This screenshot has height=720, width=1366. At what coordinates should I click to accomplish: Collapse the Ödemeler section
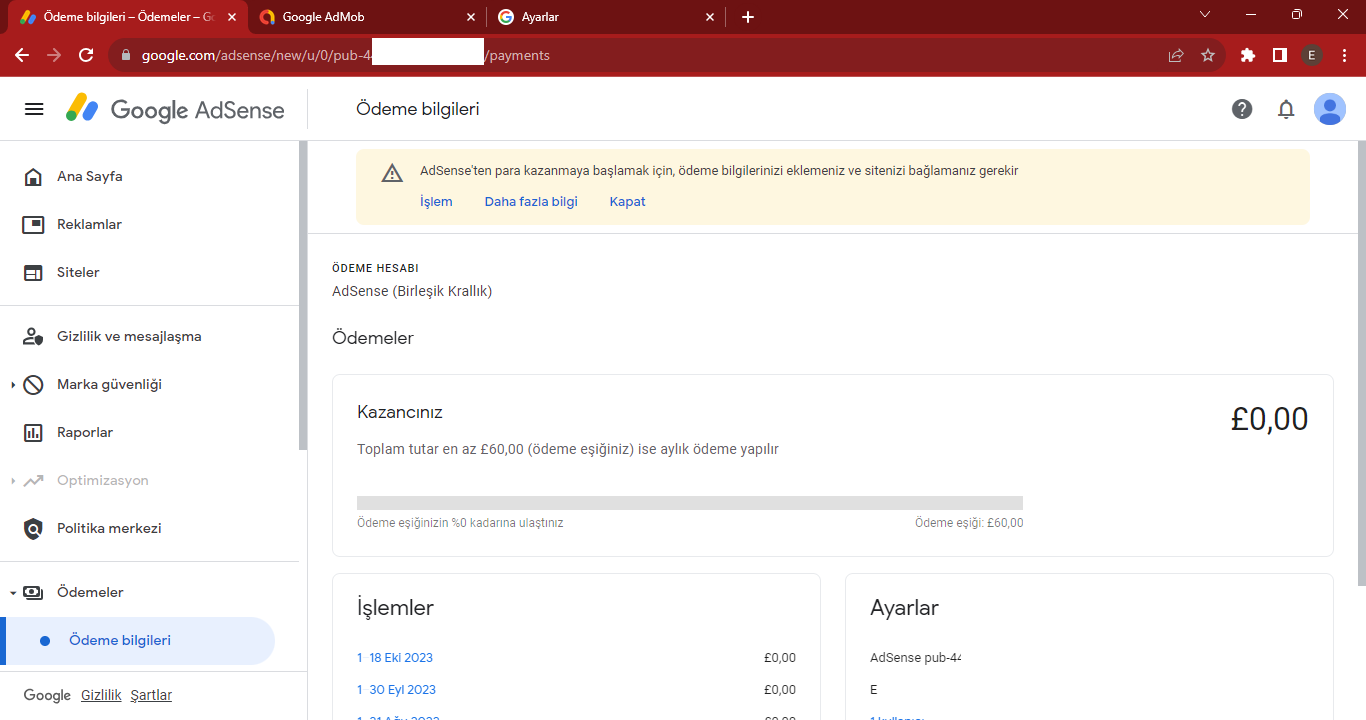click(x=13, y=593)
